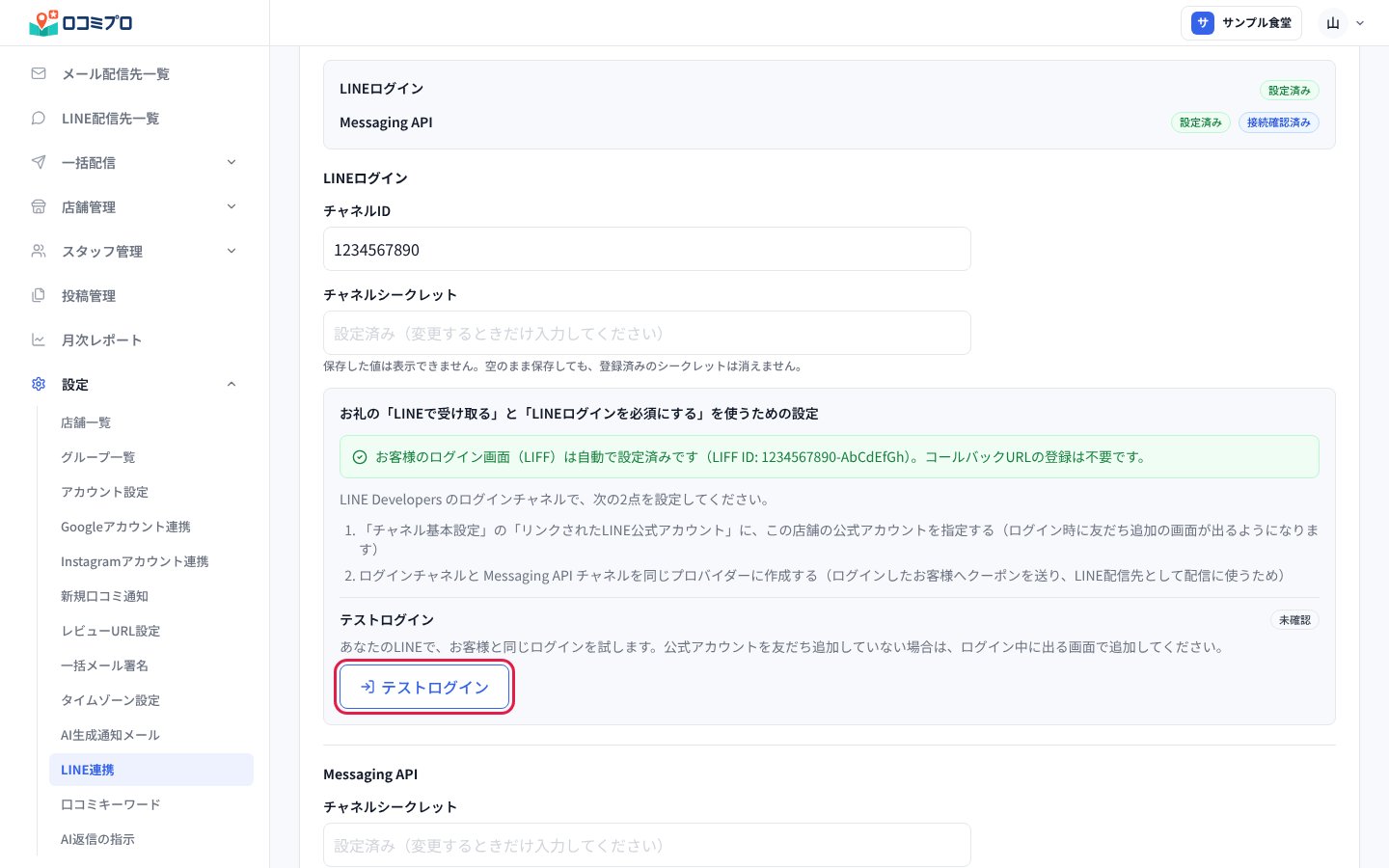This screenshot has height=868, width=1389.
Task: Expand the スタッフ管理 menu chevron
Action: coord(231,251)
